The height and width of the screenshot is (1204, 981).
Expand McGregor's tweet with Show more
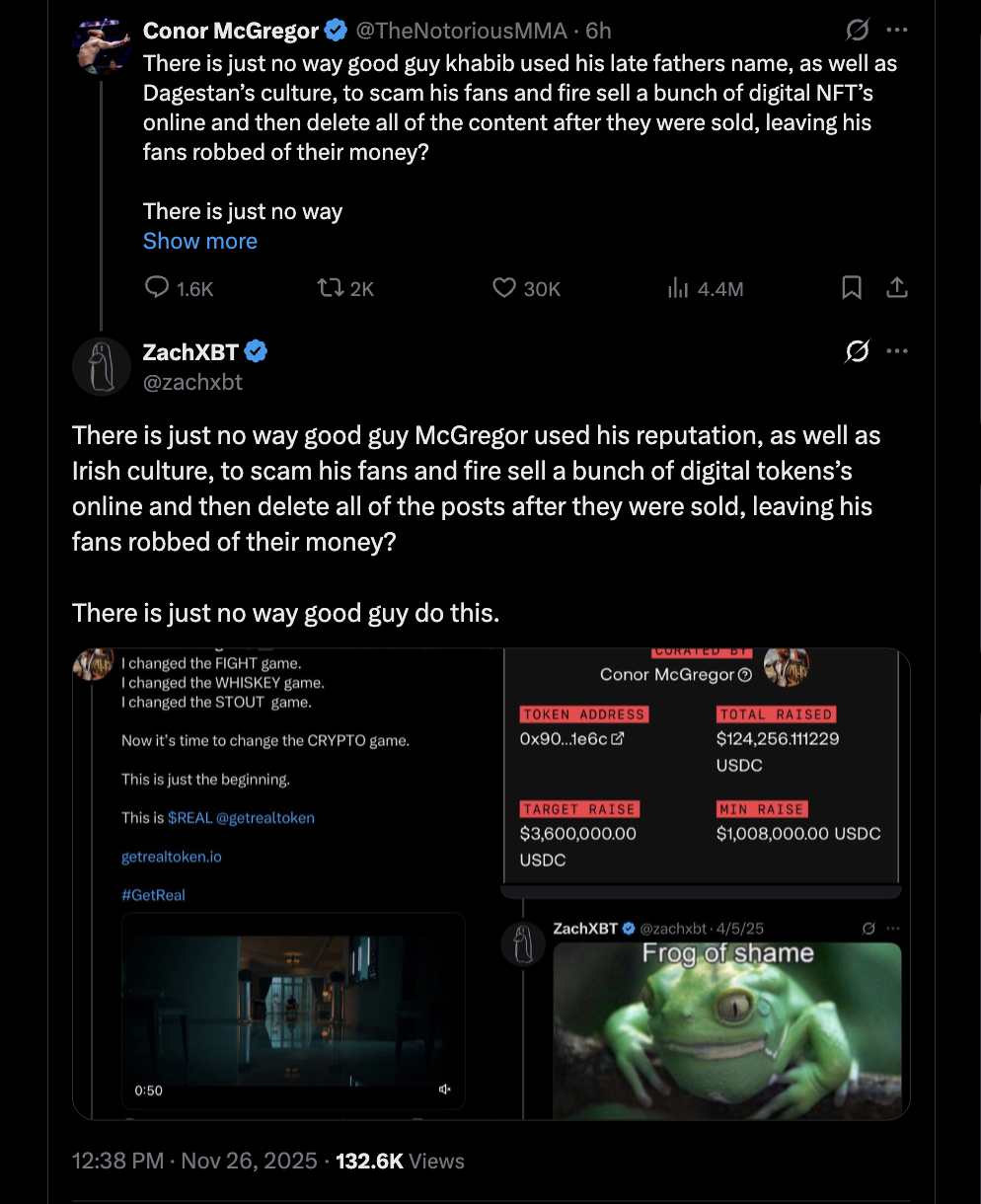coord(200,241)
